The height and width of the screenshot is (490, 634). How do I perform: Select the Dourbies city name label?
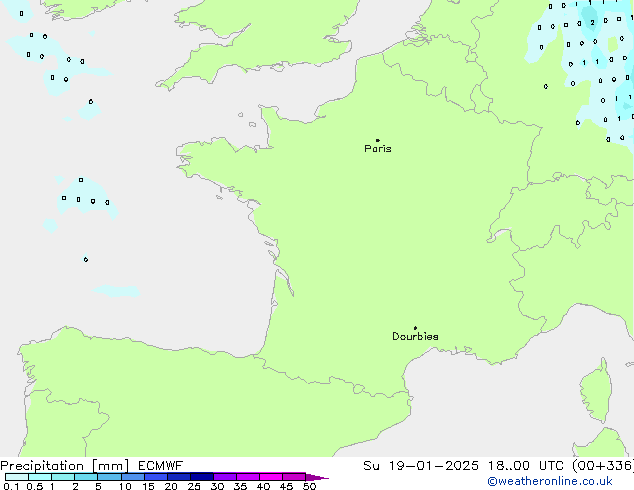415,337
